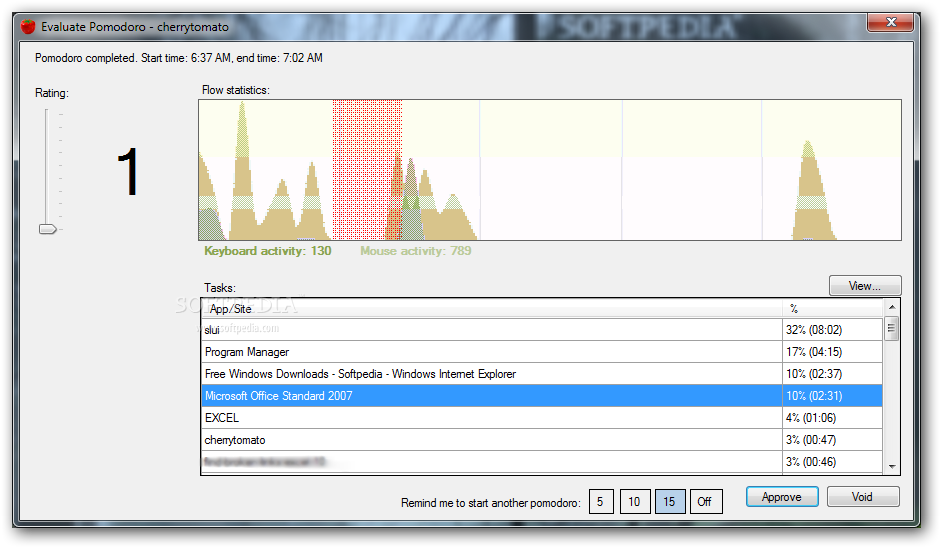Screen dimensions: 941x548
Task: Void this pomodoro
Action: [x=862, y=497]
